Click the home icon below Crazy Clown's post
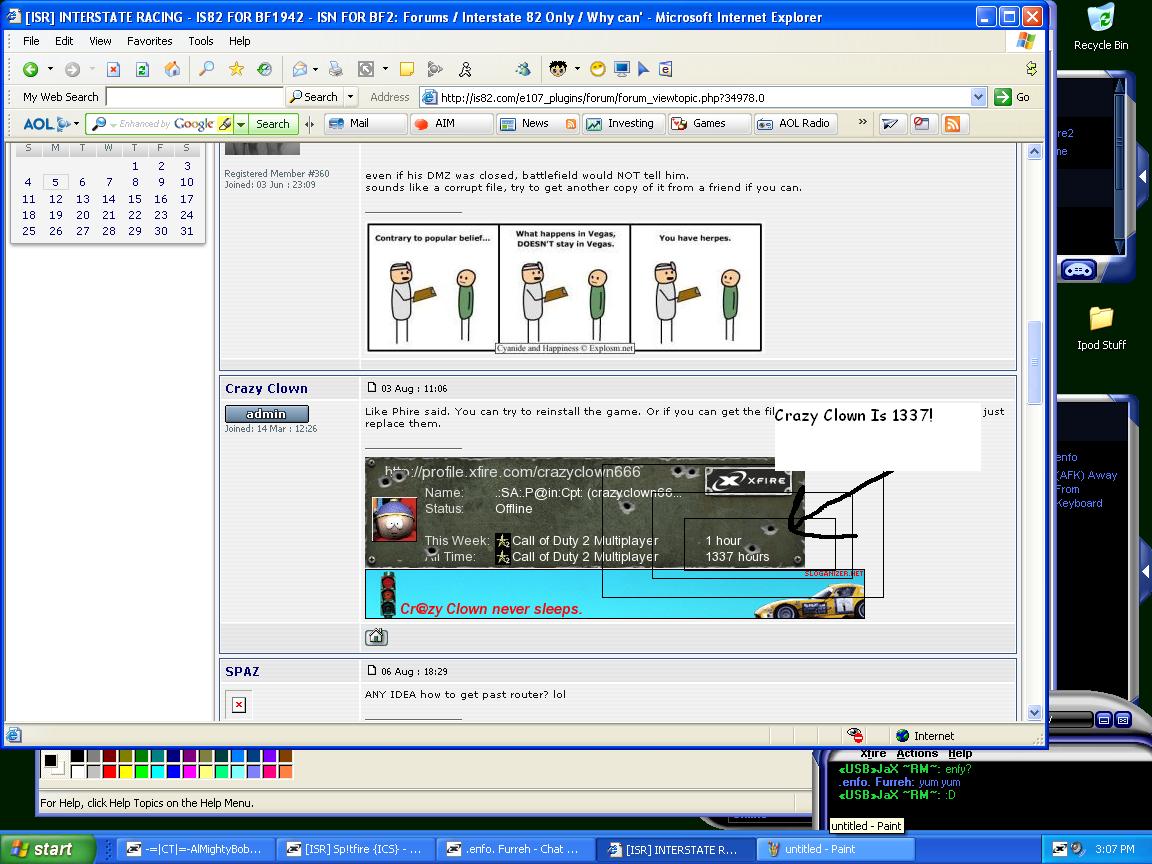The height and width of the screenshot is (864, 1152). 376,637
